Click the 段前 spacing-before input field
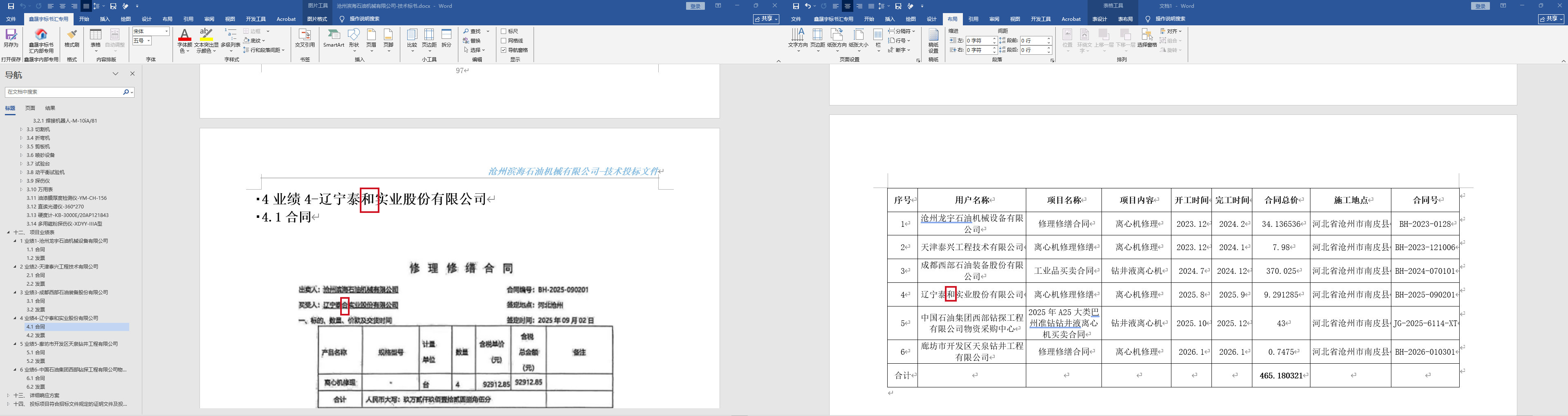Screen dimensions: 1568x416 point(1034,41)
